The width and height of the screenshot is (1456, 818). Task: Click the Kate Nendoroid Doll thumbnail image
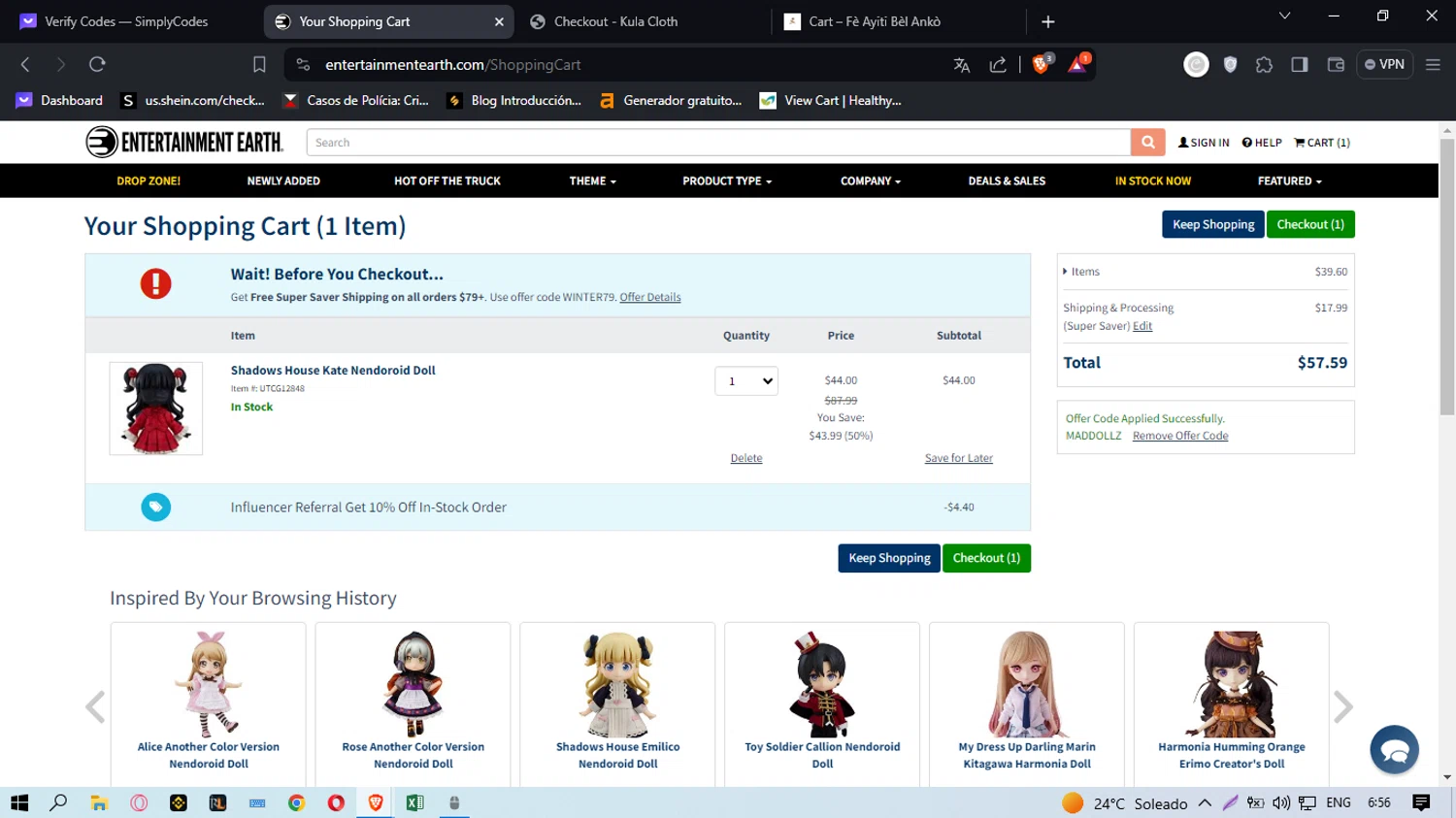(156, 409)
